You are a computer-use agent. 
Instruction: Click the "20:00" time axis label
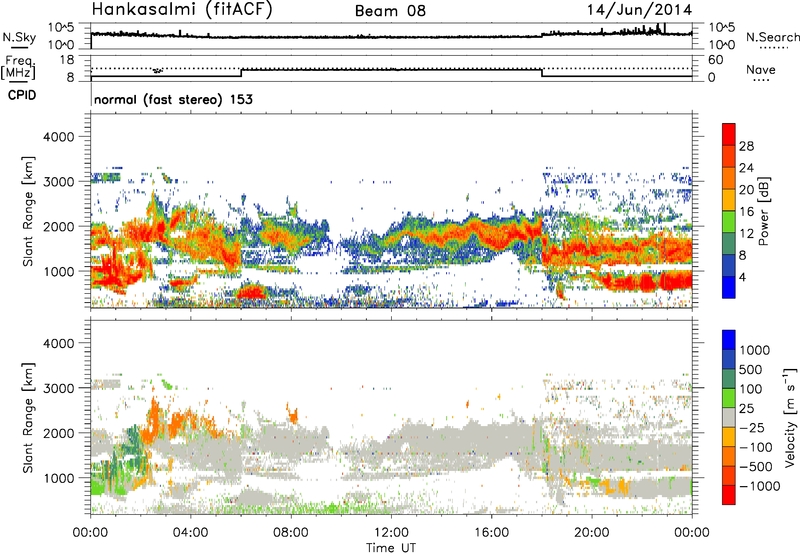pyautogui.click(x=592, y=533)
